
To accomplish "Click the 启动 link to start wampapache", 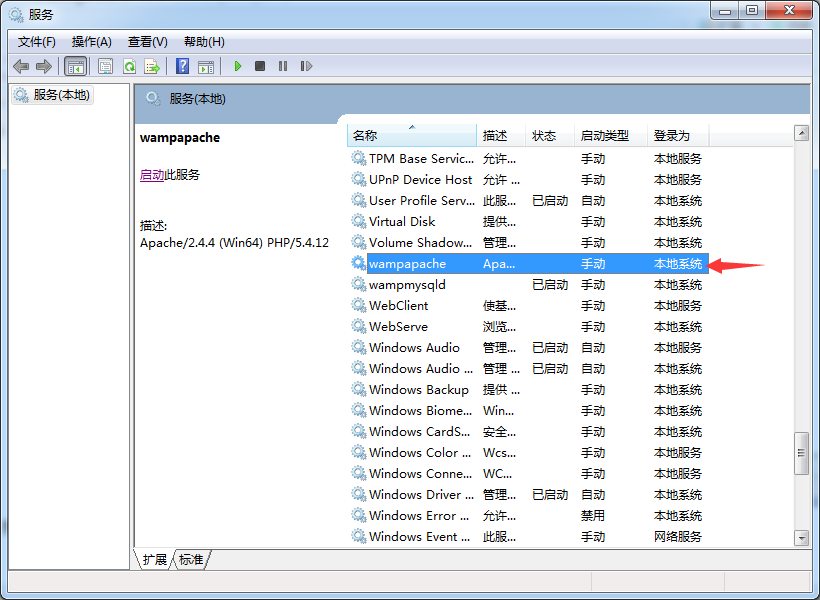I will (x=152, y=174).
